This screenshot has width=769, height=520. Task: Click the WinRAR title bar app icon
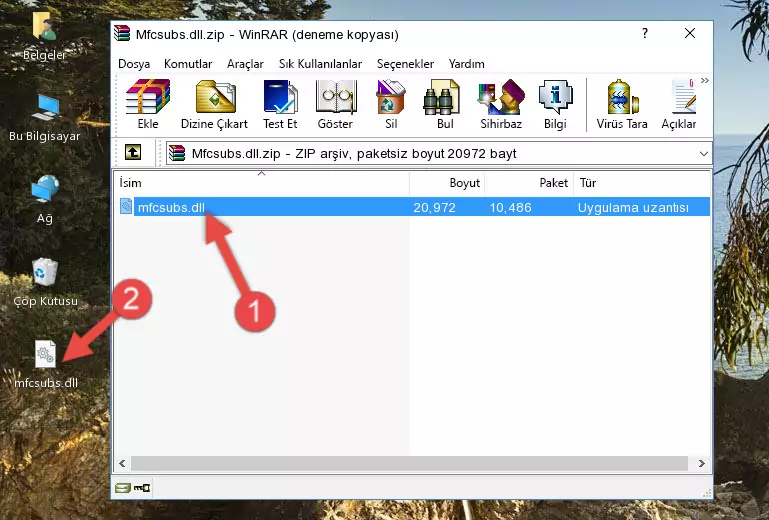click(x=122, y=33)
